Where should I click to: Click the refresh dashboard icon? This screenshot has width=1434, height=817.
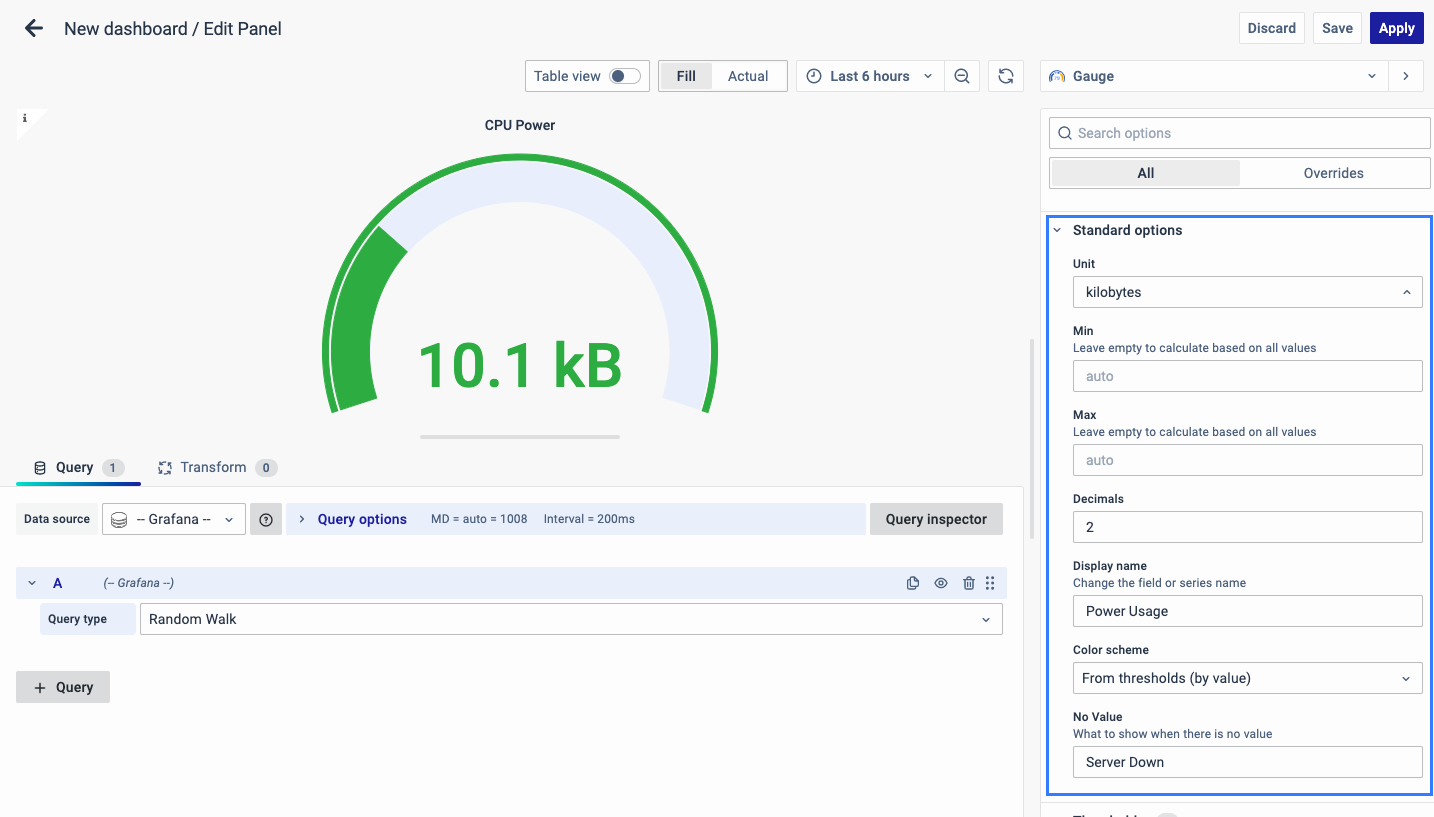tap(1006, 76)
